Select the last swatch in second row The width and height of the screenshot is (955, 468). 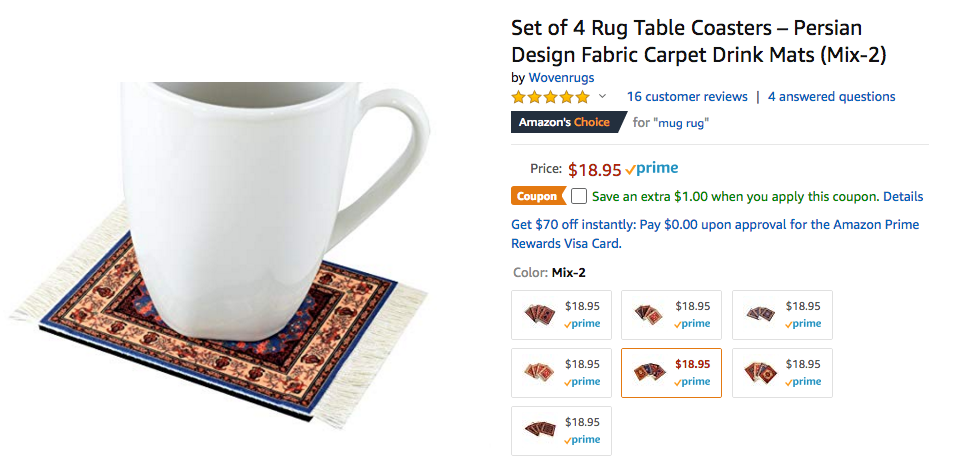[782, 373]
